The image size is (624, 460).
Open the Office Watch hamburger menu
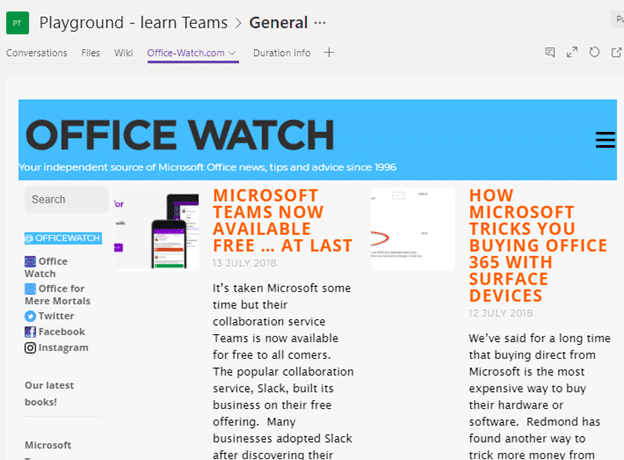(604, 140)
